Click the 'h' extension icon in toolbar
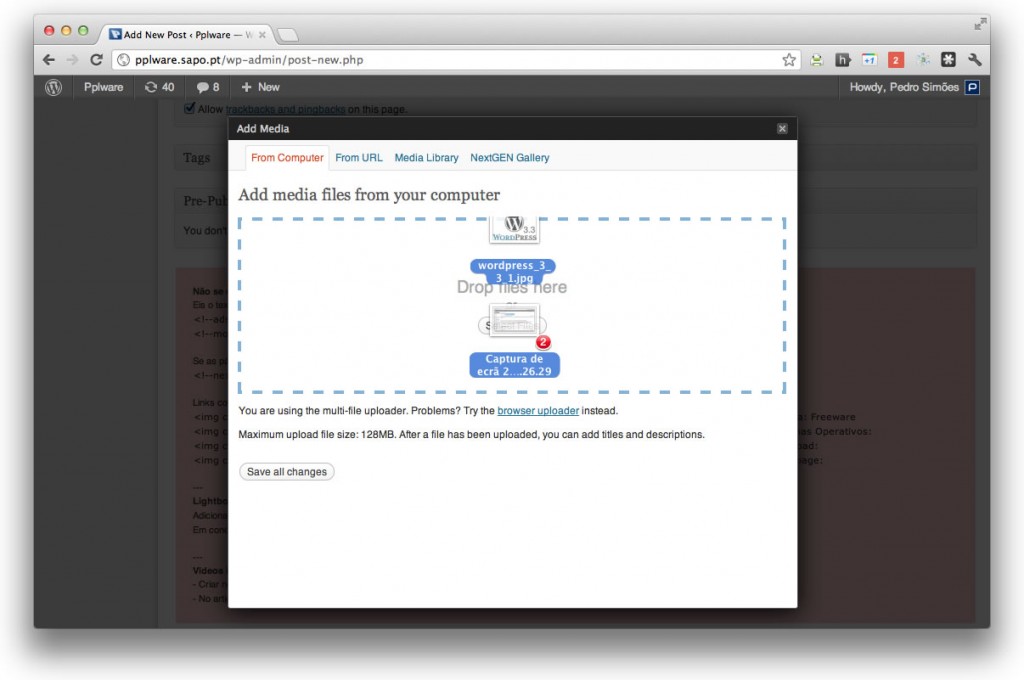Viewport: 1024px width, 680px height. (842, 60)
